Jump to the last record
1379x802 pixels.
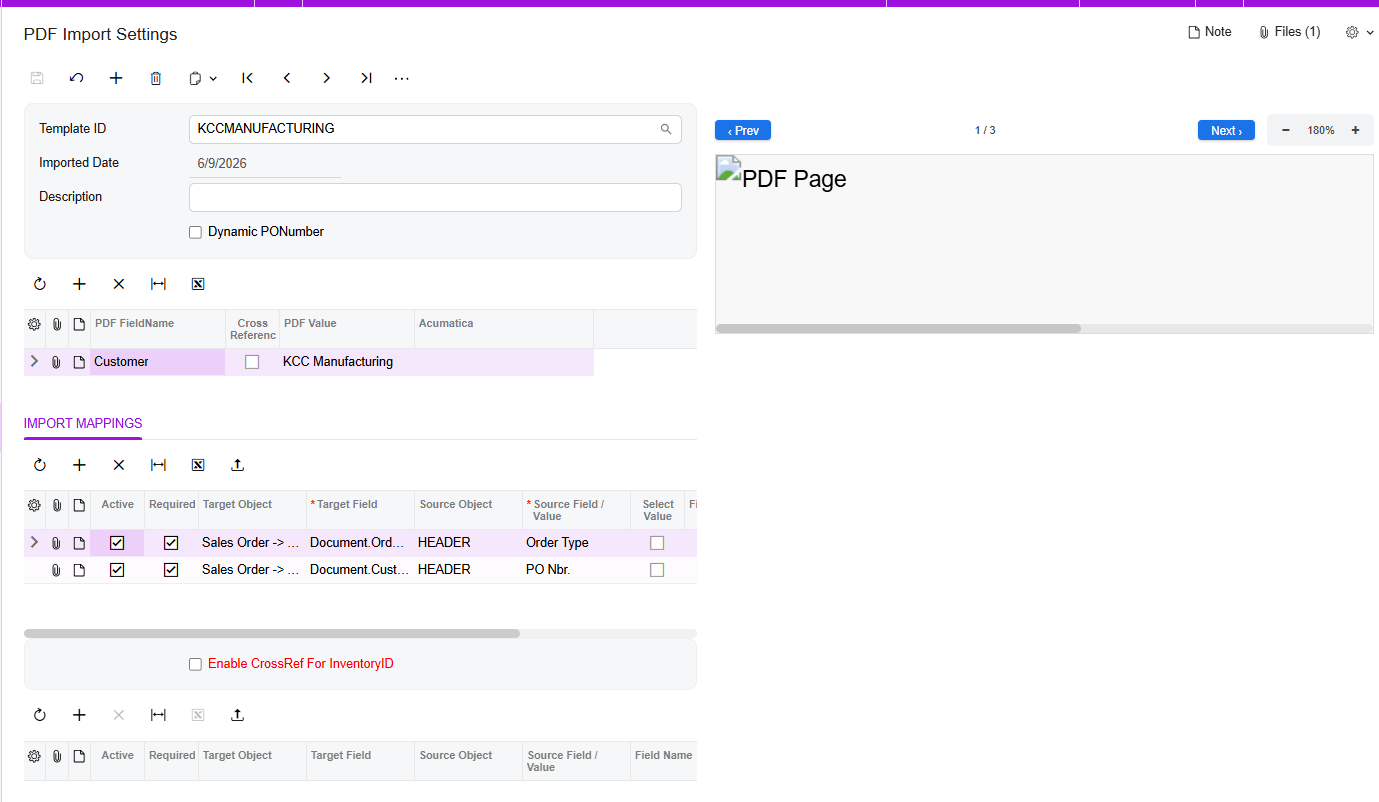(x=366, y=78)
